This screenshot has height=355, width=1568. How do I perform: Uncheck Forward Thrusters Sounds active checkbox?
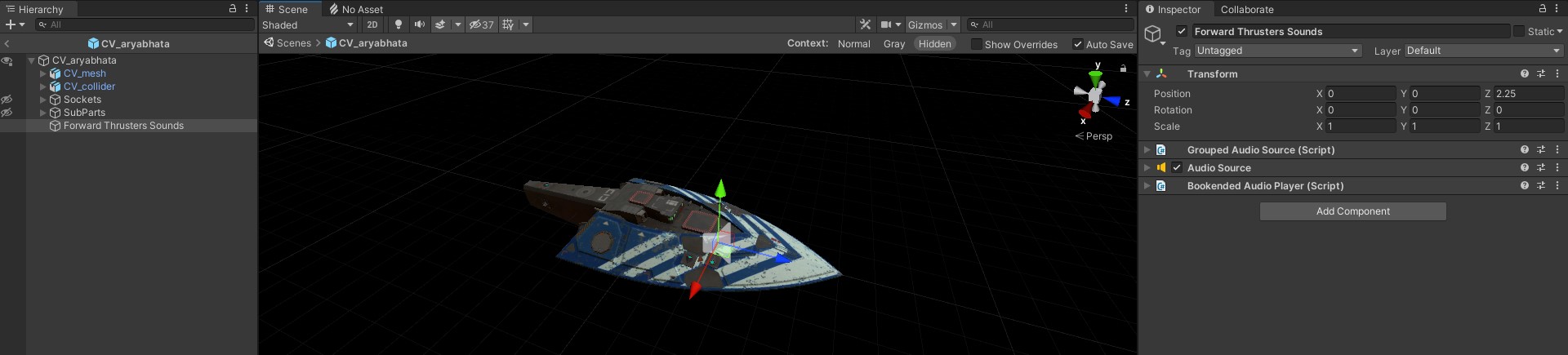click(x=1181, y=31)
